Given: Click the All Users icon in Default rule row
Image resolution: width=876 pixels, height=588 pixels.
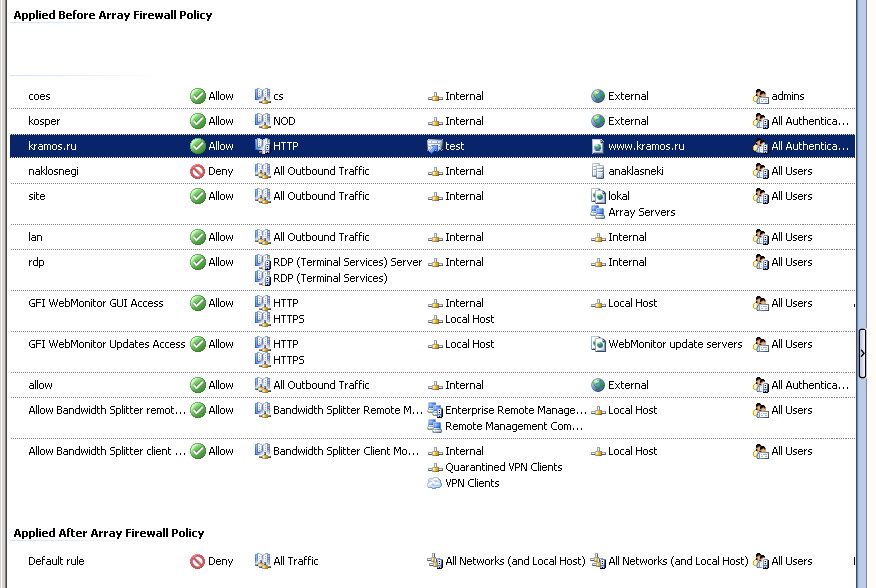Looking at the screenshot, I should [x=760, y=561].
